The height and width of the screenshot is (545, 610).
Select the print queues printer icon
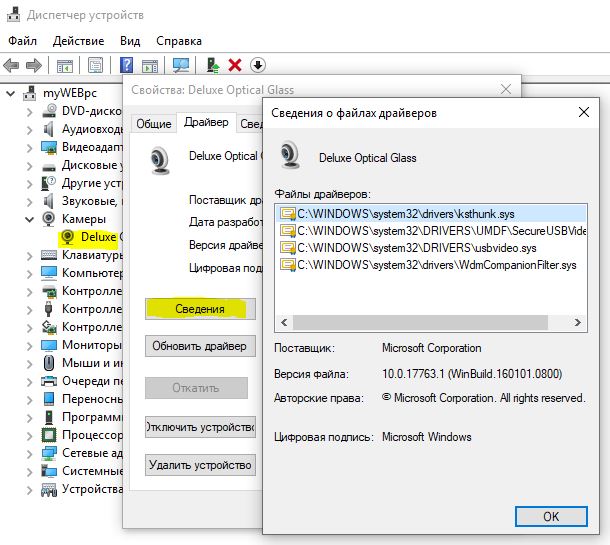click(x=49, y=381)
